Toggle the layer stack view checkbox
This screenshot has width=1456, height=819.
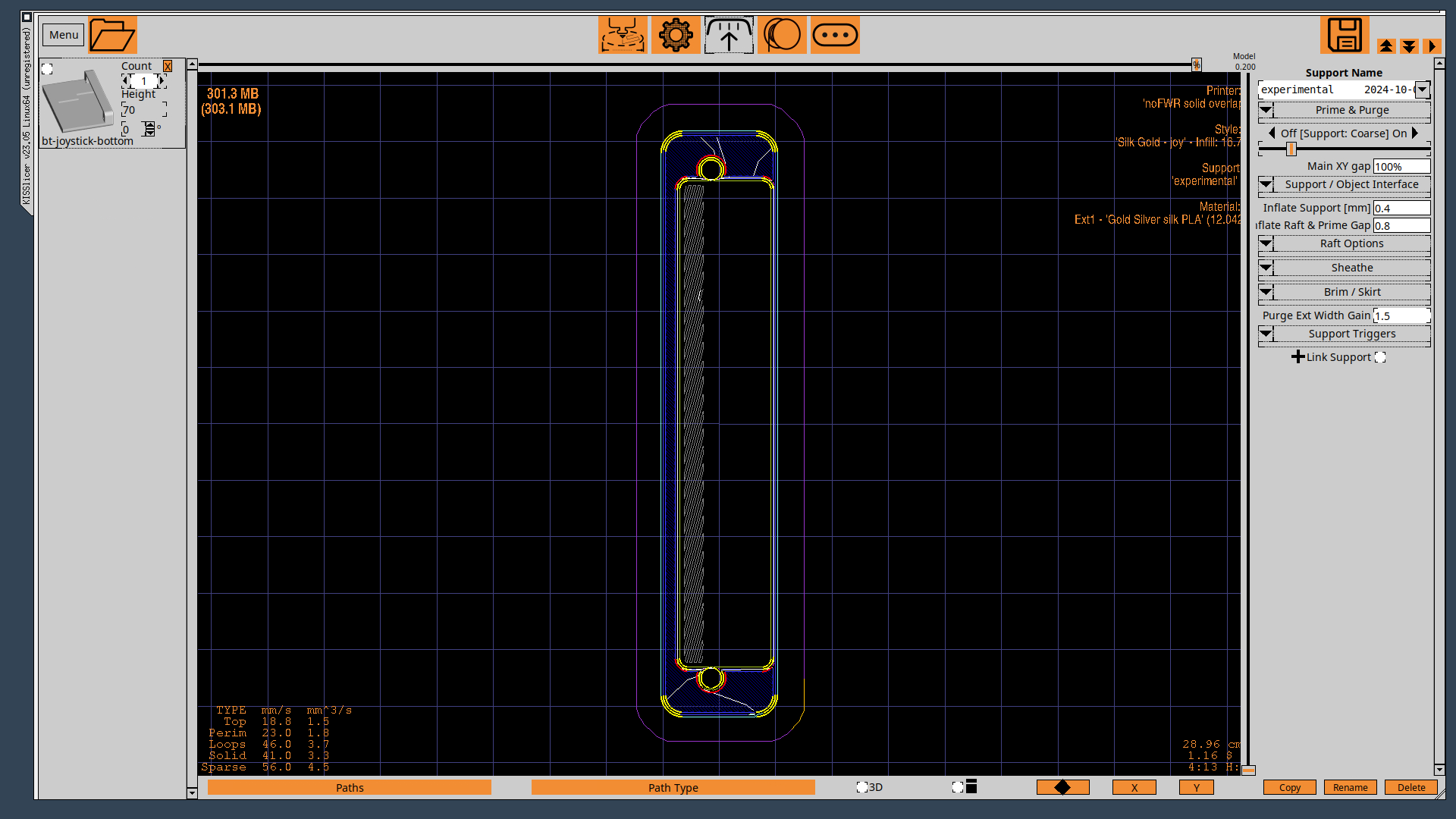point(958,787)
